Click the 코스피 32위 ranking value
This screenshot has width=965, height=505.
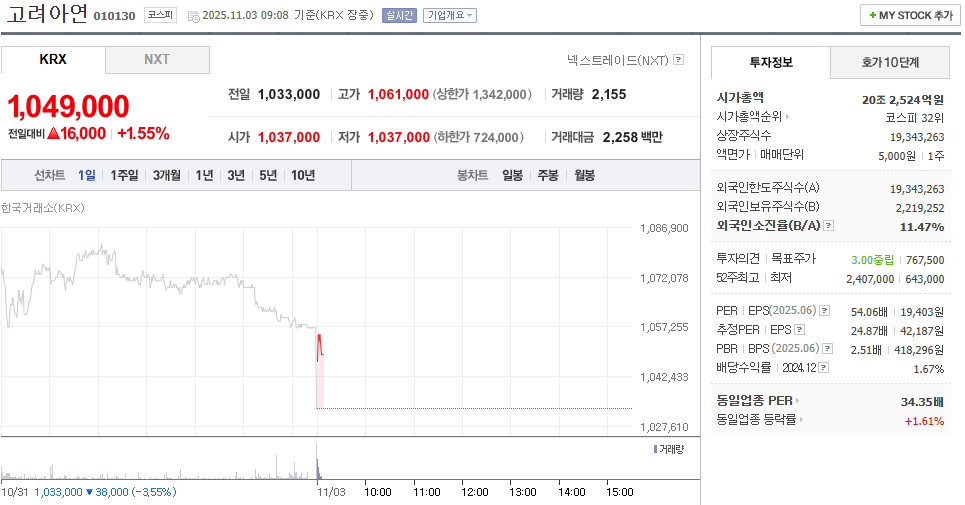click(x=915, y=118)
